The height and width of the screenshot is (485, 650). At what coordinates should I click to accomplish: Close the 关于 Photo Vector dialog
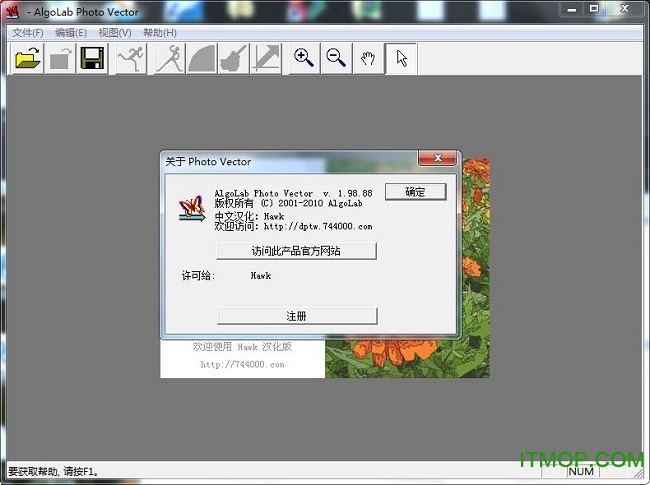(x=438, y=158)
